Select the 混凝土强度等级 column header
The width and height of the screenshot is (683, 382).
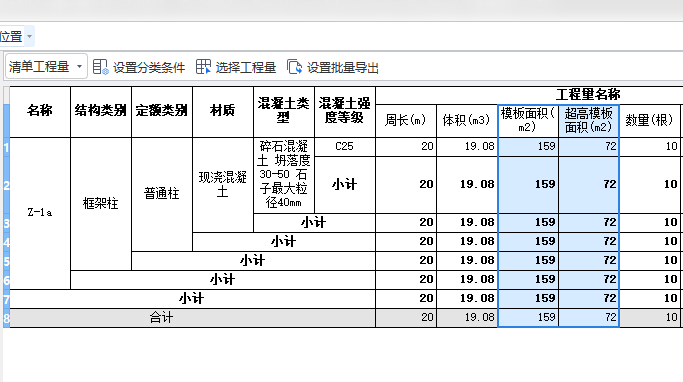345,112
